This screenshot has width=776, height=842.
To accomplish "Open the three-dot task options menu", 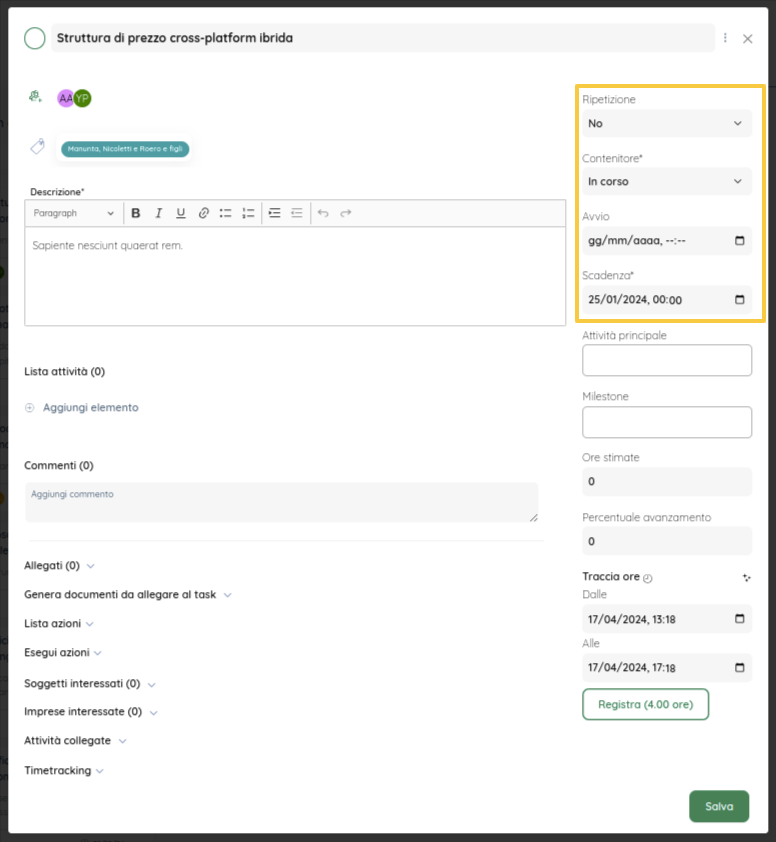I will (725, 38).
